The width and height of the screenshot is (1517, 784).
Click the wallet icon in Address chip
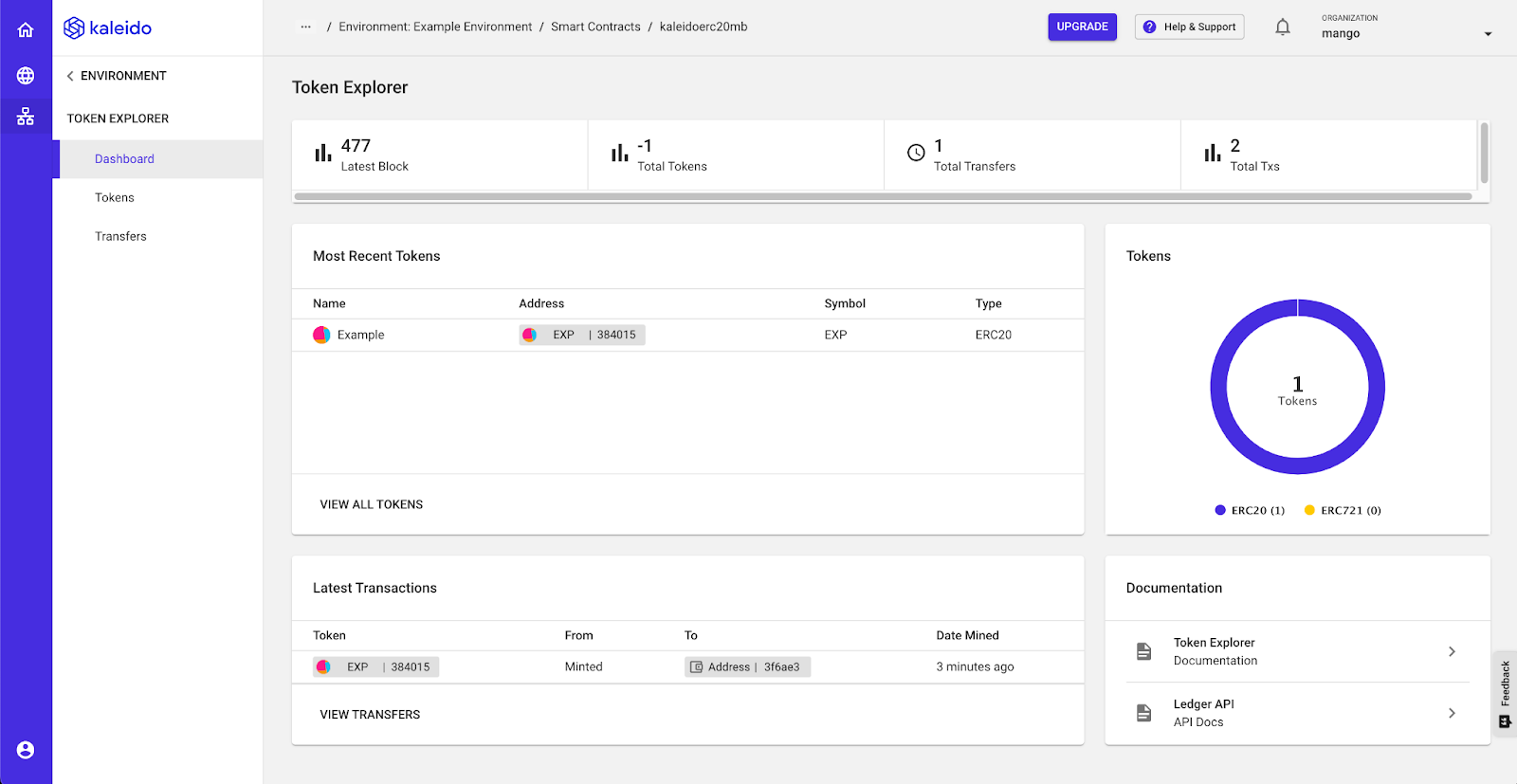[697, 667]
